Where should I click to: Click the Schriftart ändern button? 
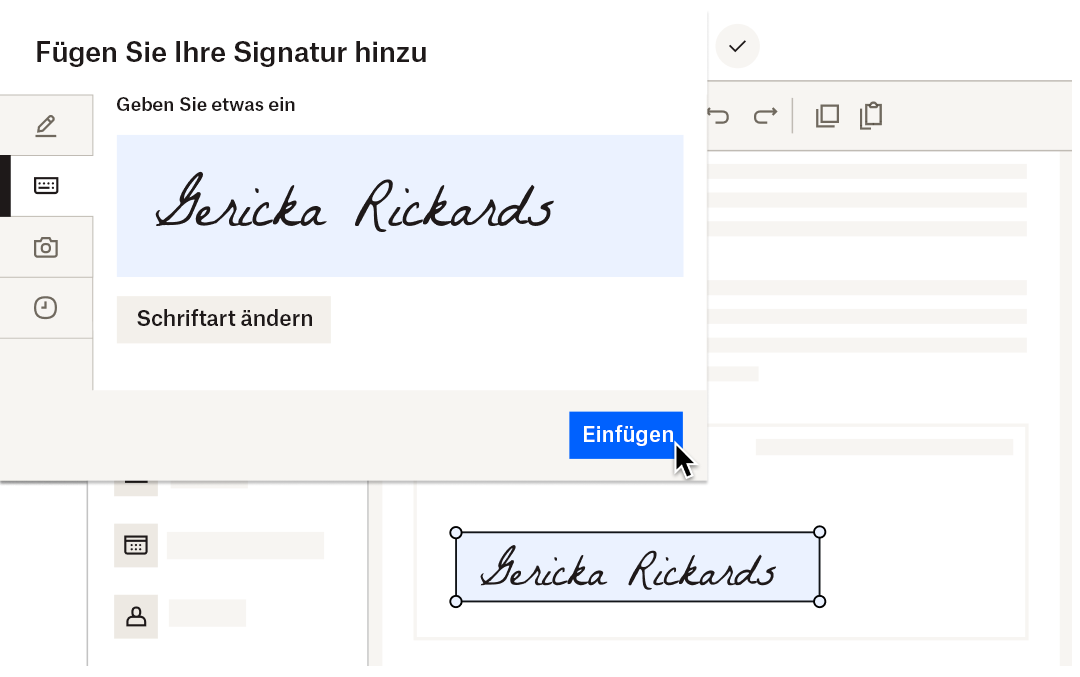[x=224, y=319]
